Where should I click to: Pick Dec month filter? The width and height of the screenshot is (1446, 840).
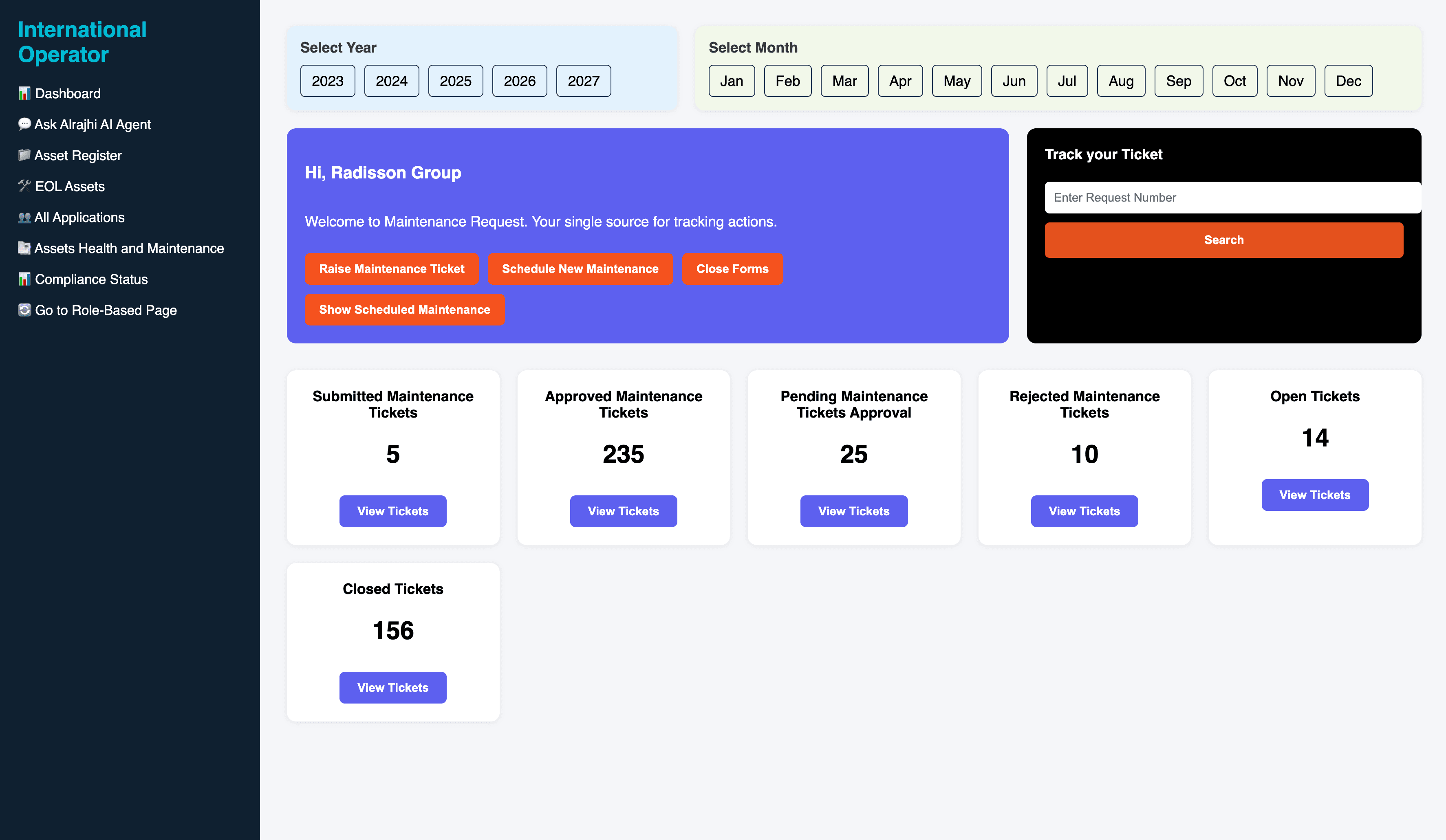1349,81
